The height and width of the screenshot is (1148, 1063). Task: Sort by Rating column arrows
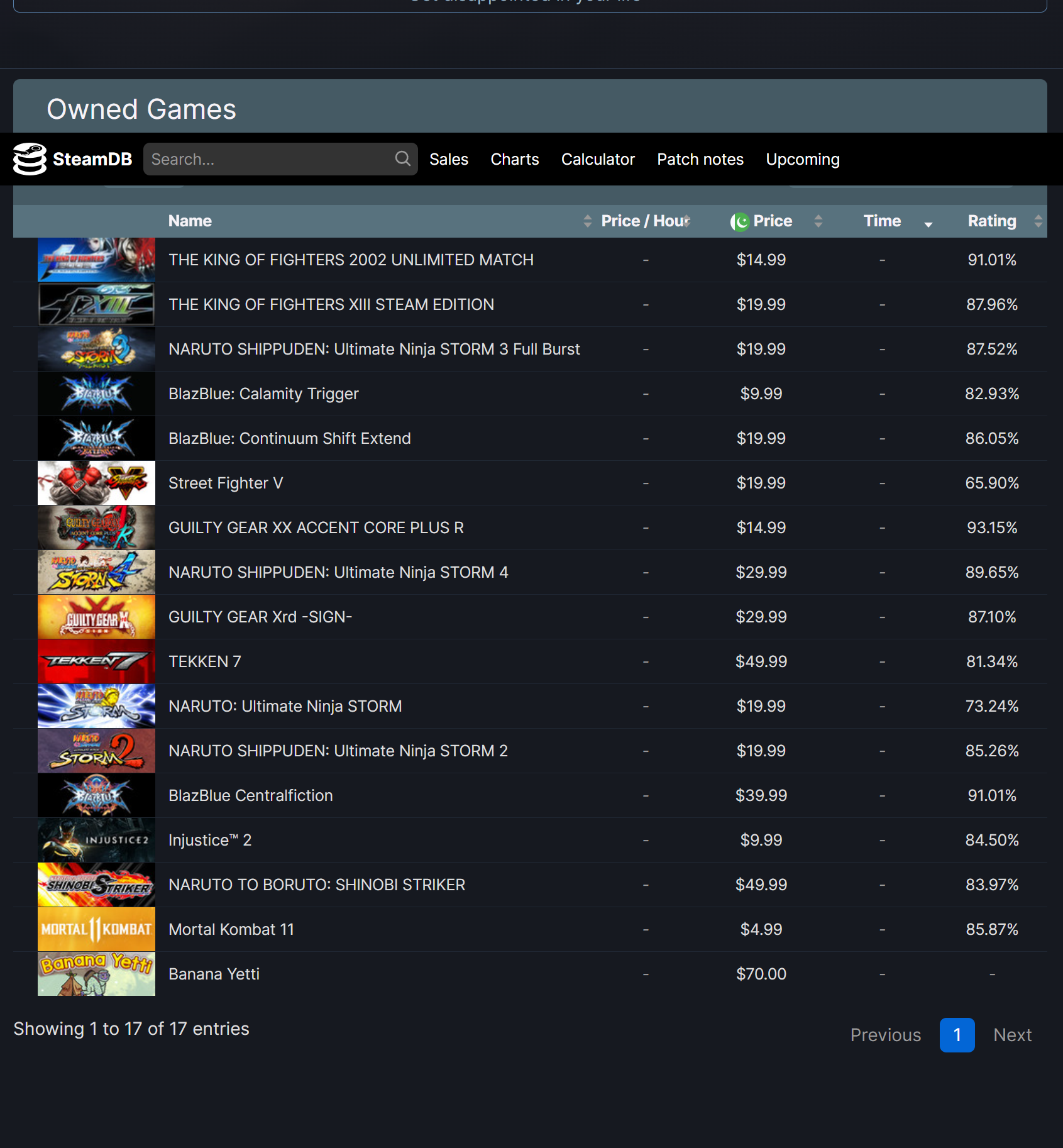1038,221
